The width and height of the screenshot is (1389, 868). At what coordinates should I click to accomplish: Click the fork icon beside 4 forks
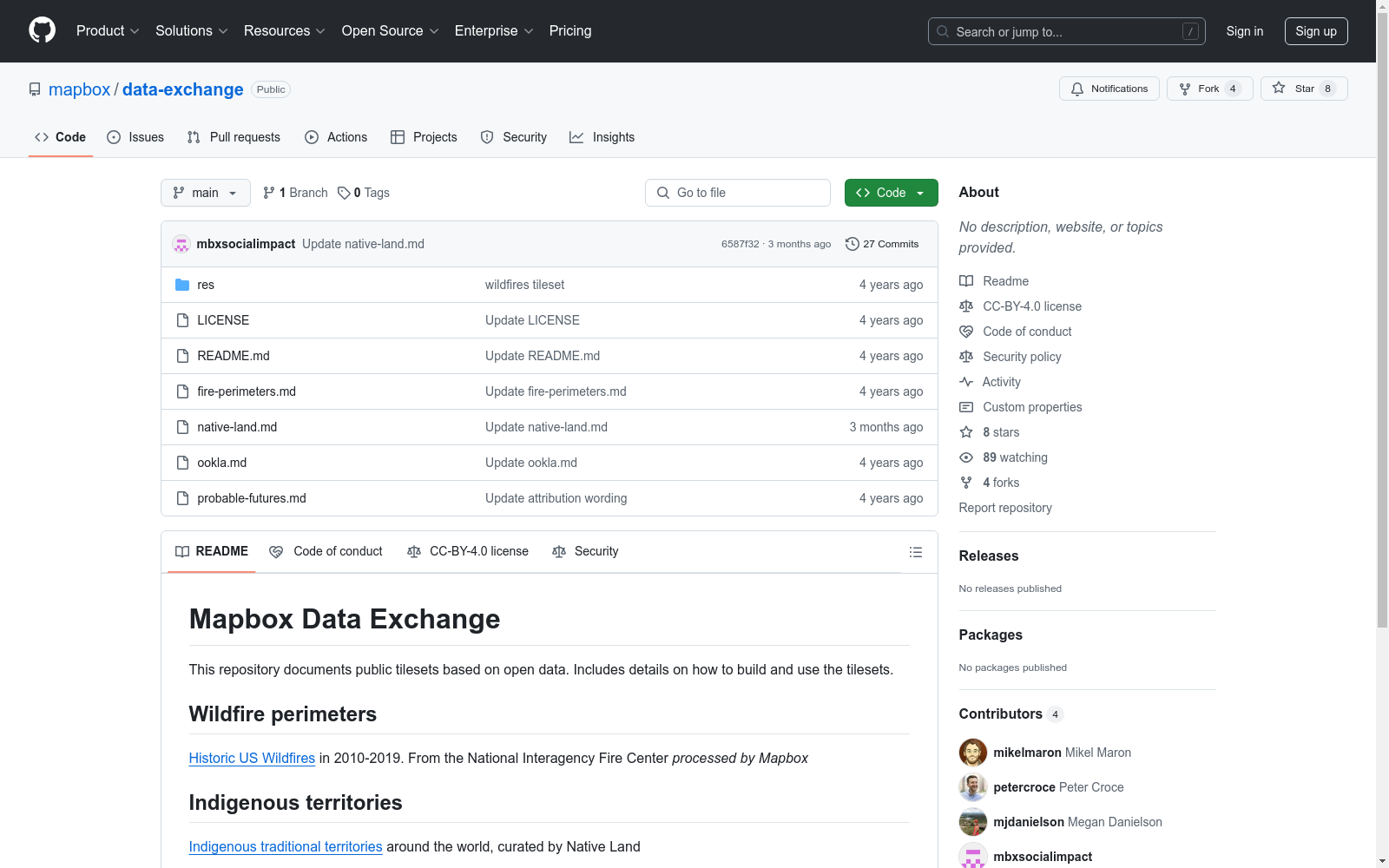pyautogui.click(x=966, y=483)
